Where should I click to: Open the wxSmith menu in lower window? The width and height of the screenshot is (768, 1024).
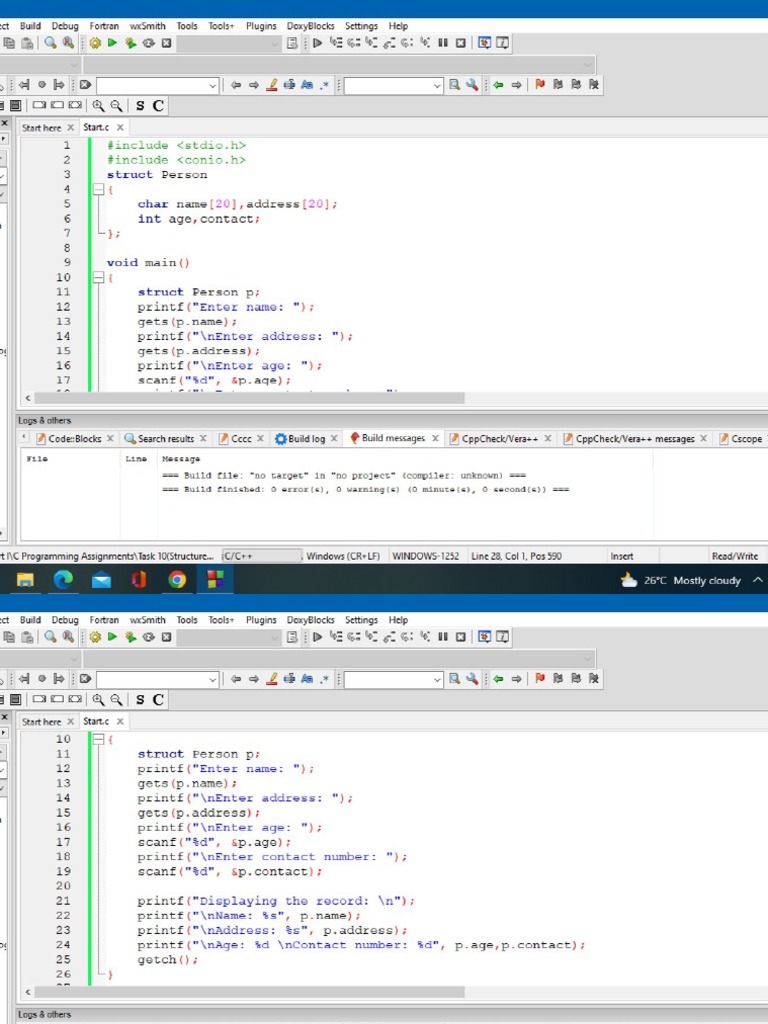(x=148, y=620)
